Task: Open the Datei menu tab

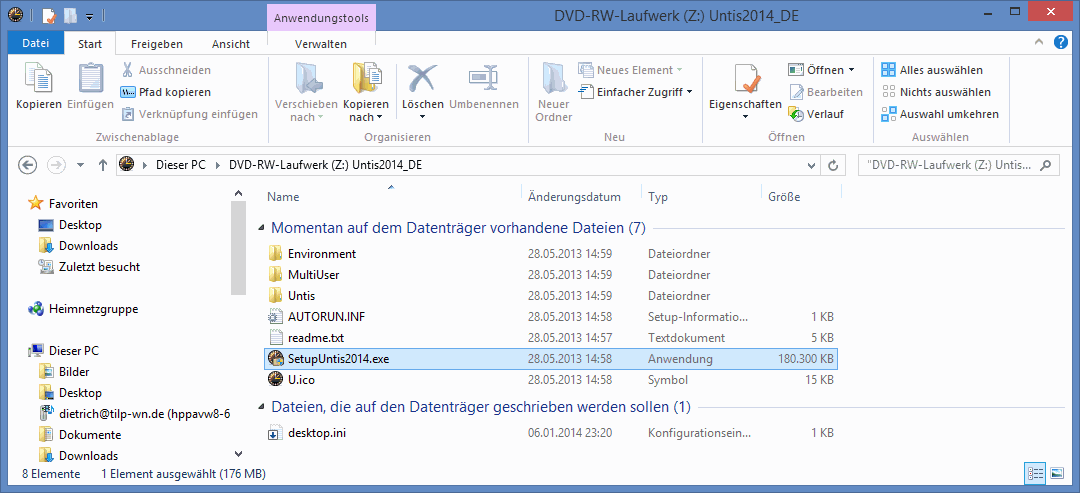Action: pos(35,44)
